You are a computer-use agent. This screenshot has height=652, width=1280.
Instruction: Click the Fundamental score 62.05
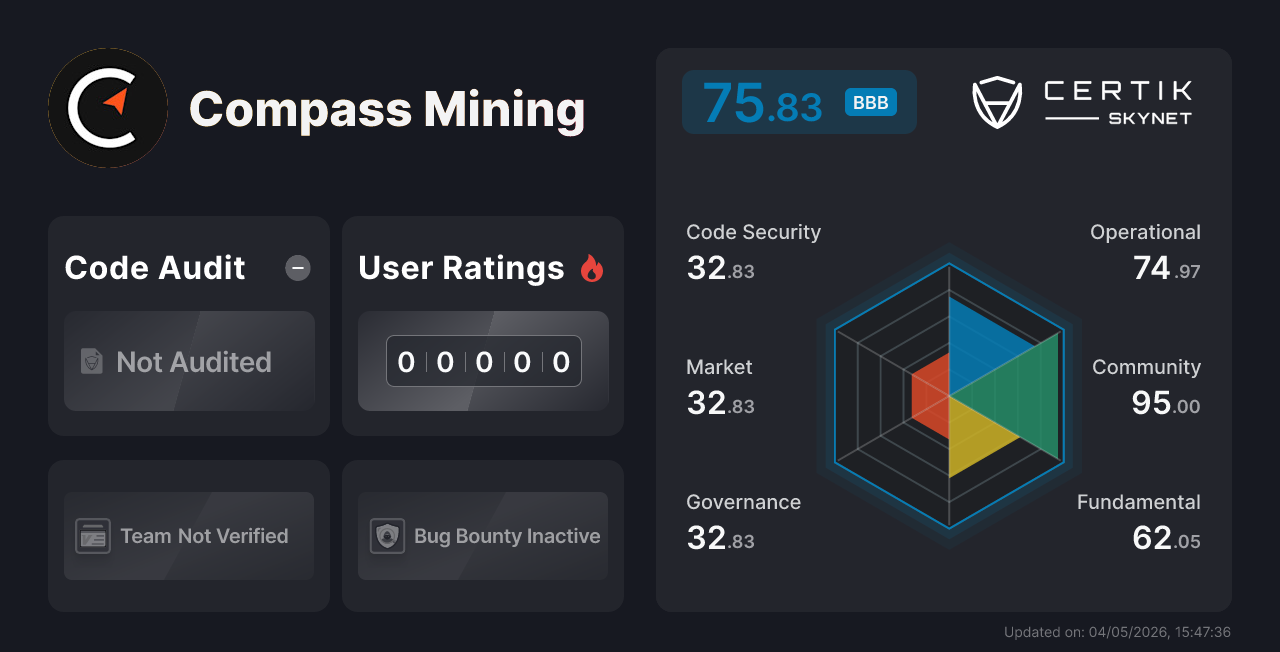tap(1166, 538)
